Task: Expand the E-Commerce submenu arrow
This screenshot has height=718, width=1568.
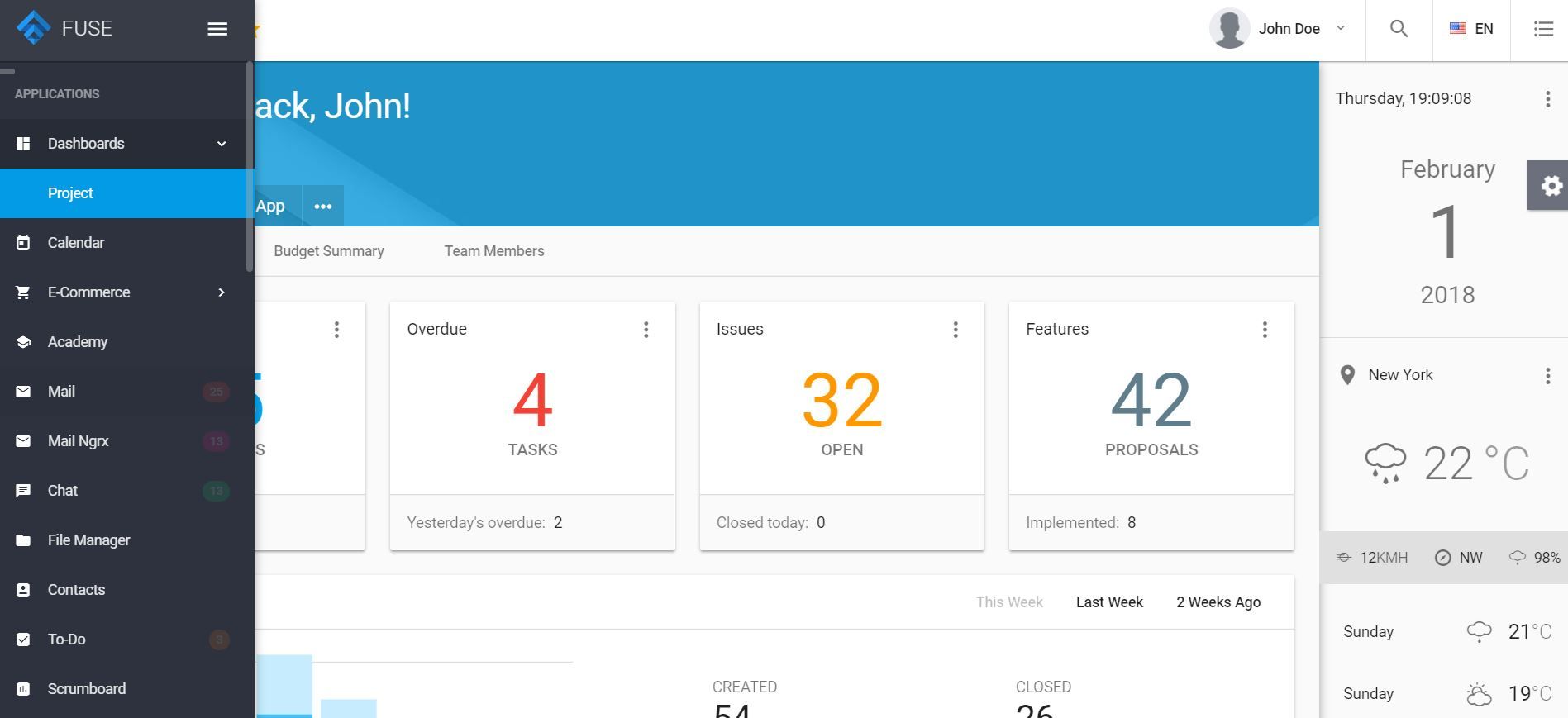Action: (x=222, y=292)
